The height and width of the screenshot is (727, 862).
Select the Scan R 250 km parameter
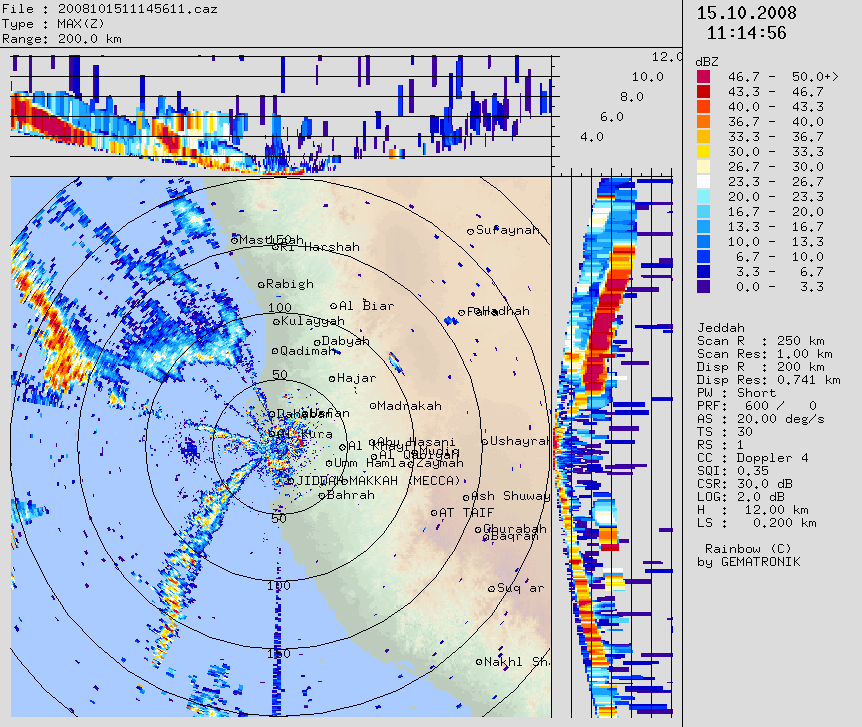point(761,341)
